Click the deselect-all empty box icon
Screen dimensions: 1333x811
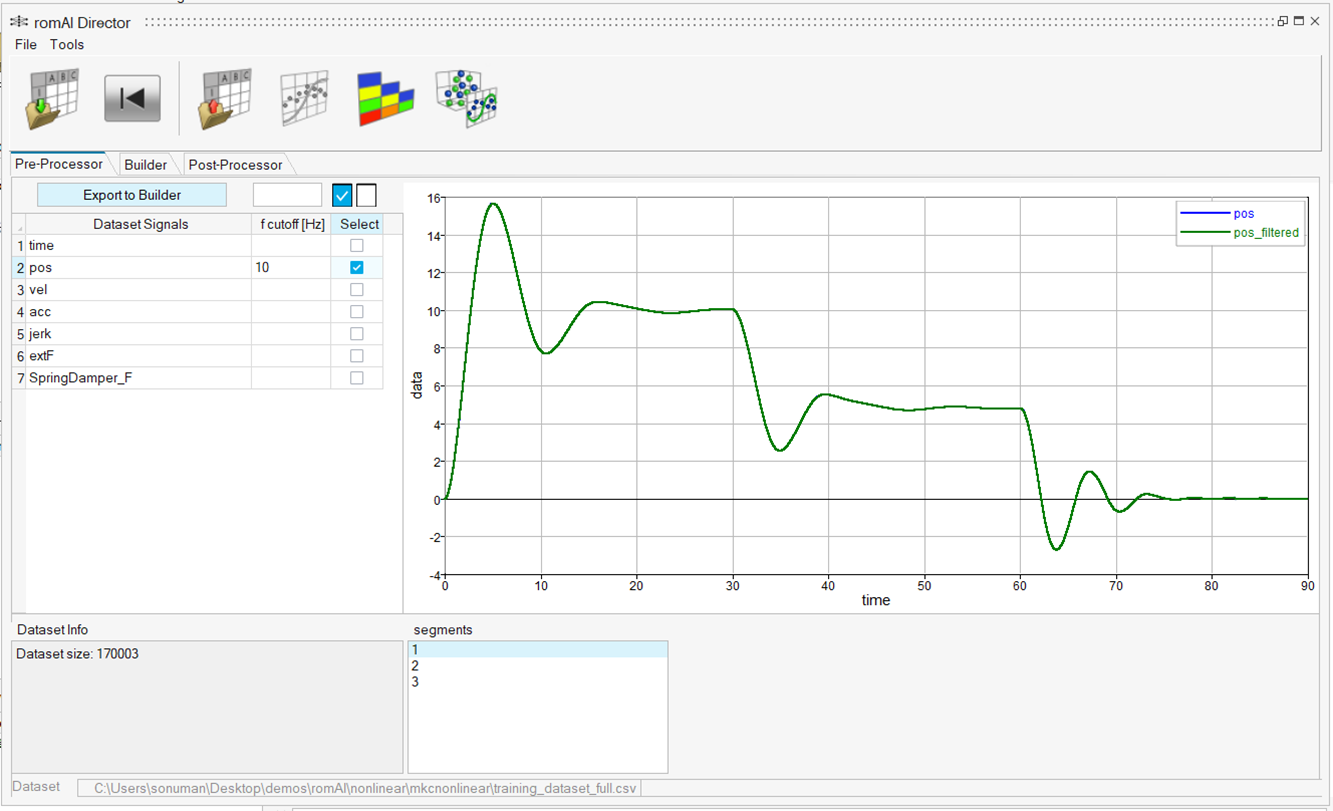tap(367, 195)
